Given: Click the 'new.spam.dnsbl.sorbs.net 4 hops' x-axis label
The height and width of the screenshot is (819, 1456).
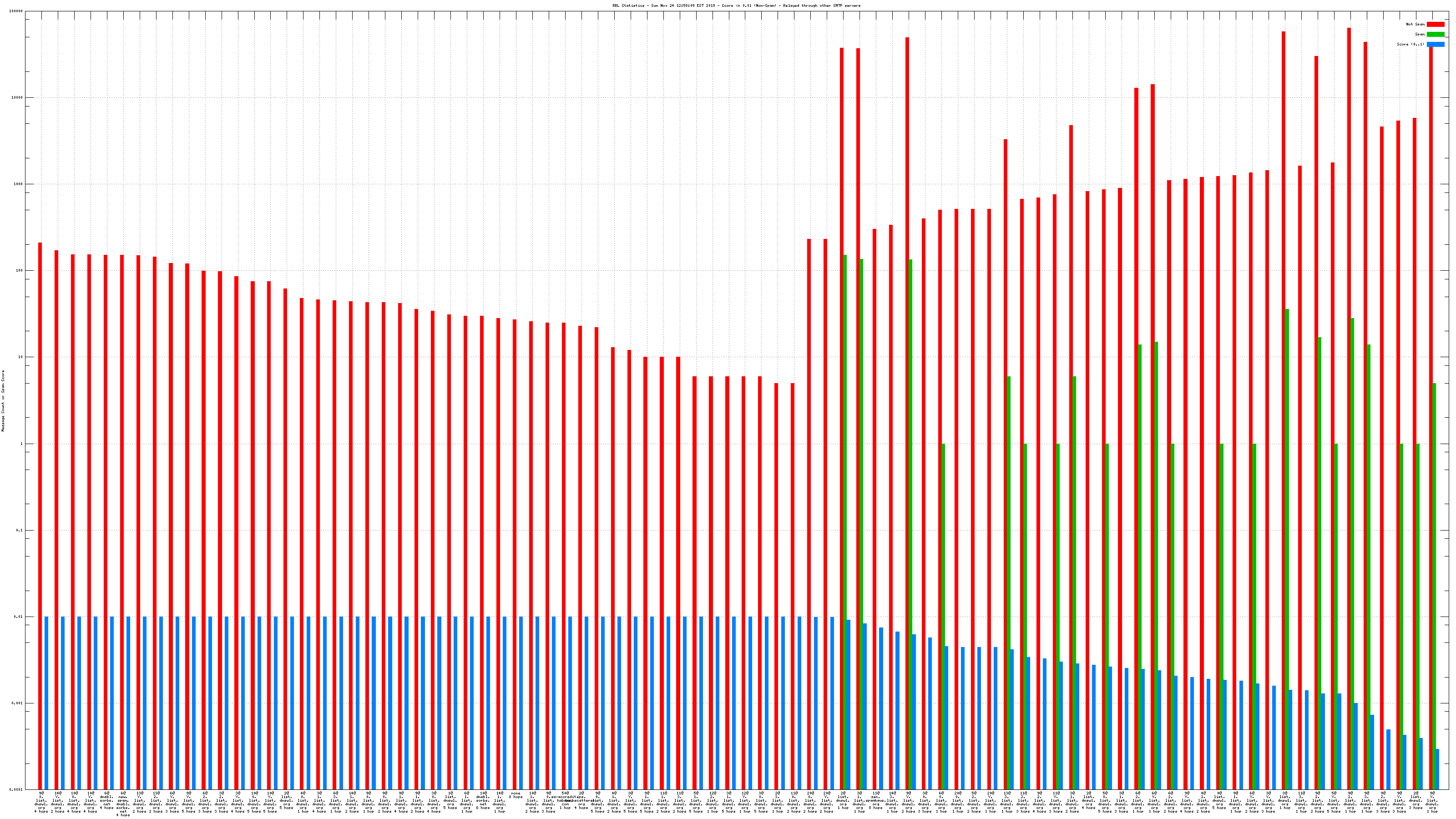Looking at the screenshot, I should tap(123, 804).
